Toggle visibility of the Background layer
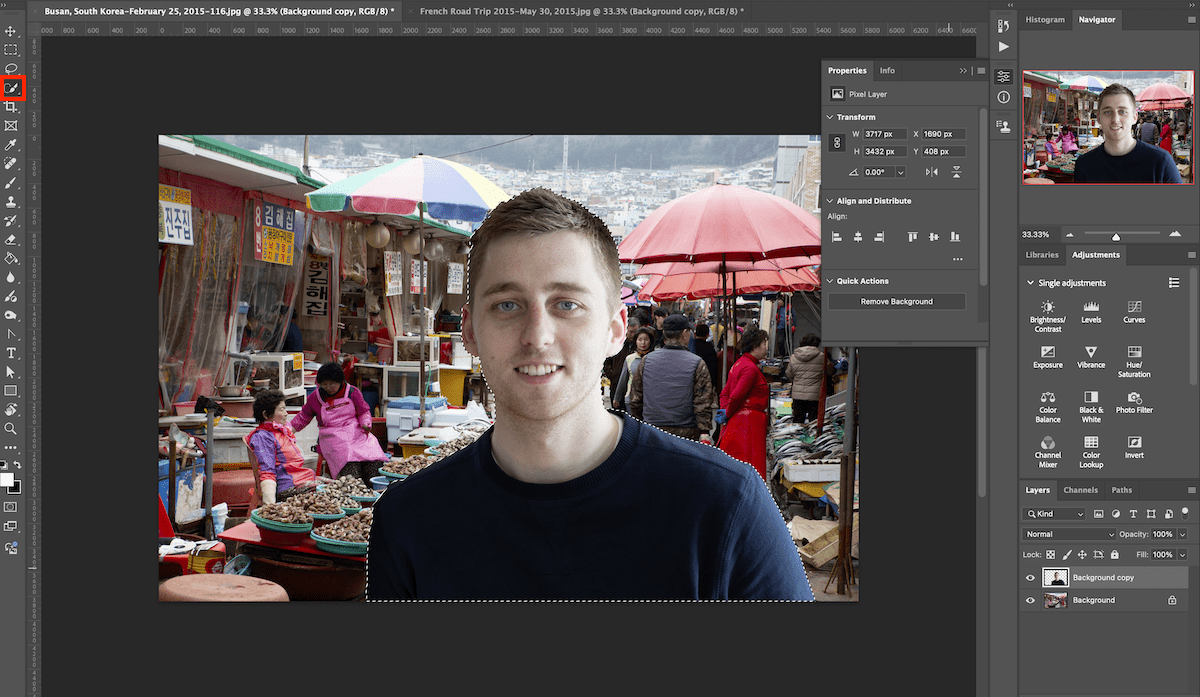Image resolution: width=1200 pixels, height=697 pixels. coord(1030,600)
